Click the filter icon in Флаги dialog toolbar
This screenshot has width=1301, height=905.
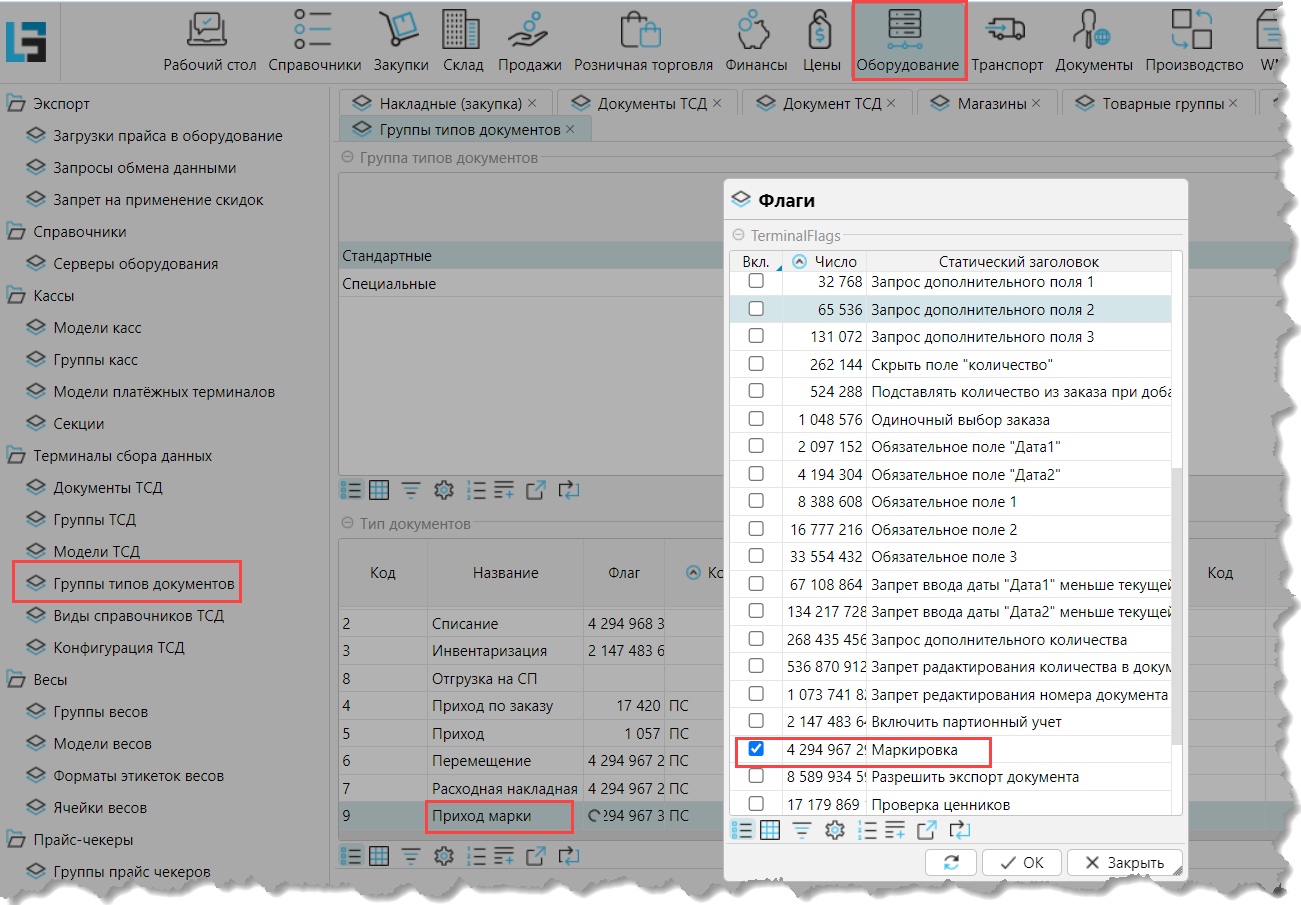(802, 830)
